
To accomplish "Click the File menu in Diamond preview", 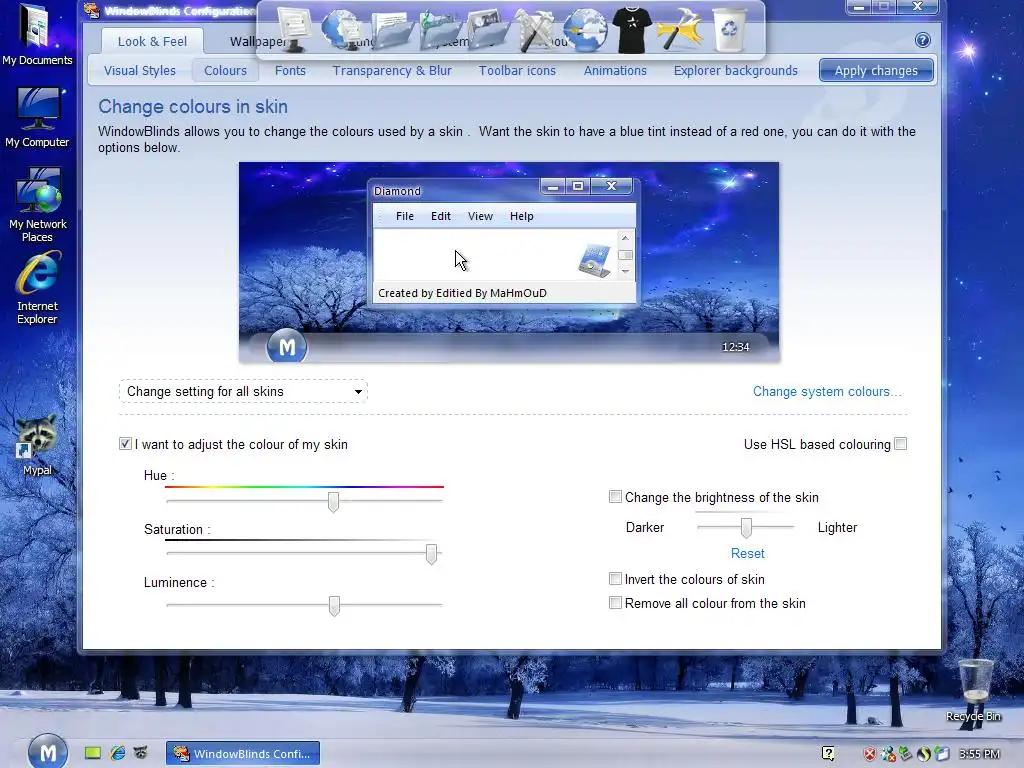I will coord(405,216).
